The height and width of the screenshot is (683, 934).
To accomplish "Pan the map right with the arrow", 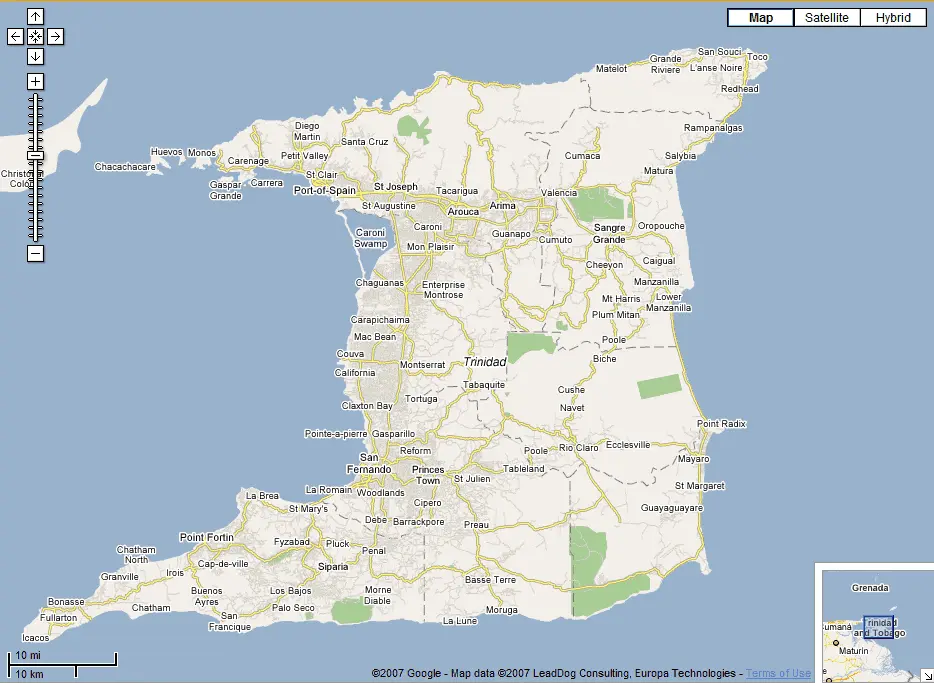I will 56,36.
